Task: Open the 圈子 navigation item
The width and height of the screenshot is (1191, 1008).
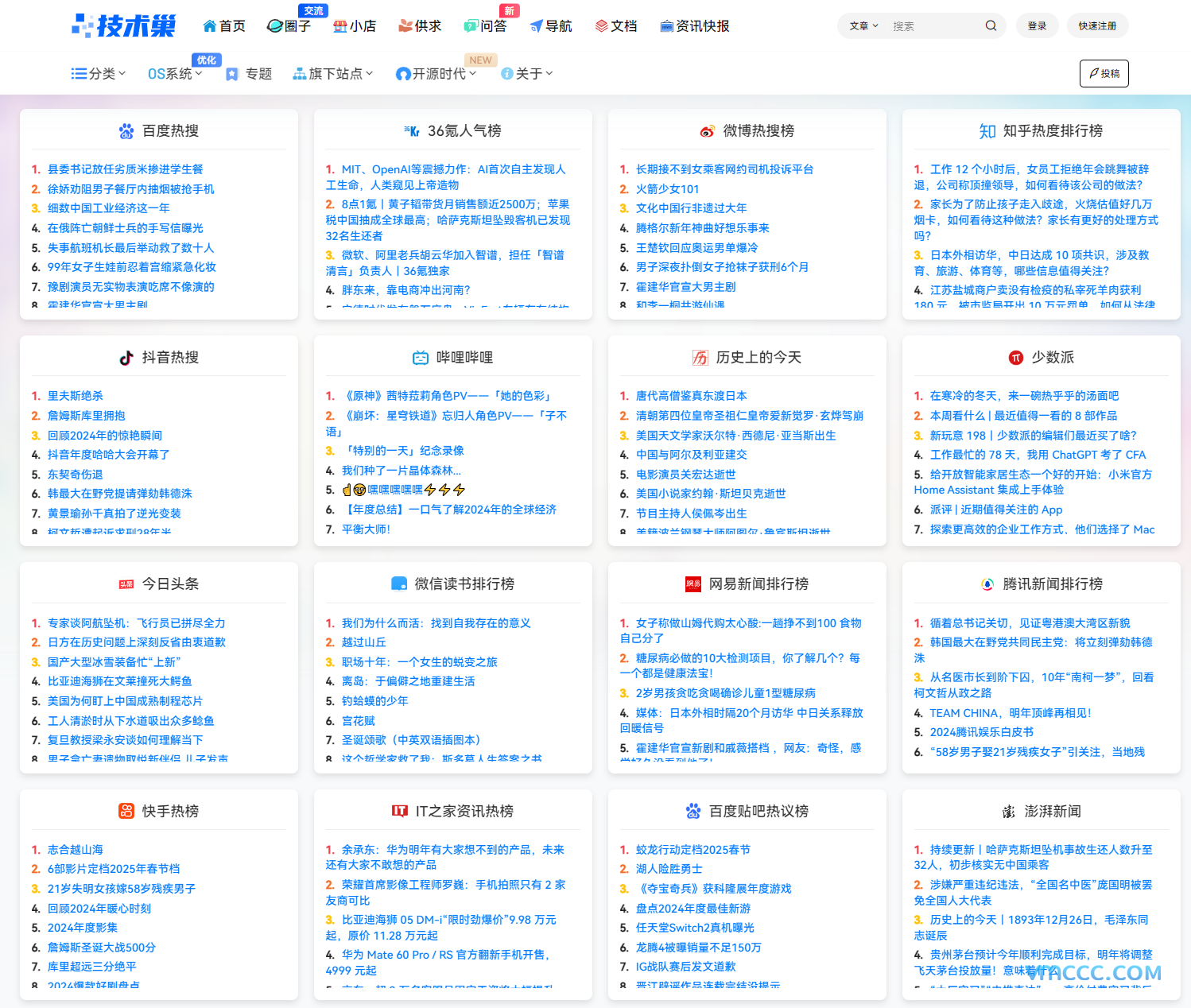Action: click(x=297, y=26)
